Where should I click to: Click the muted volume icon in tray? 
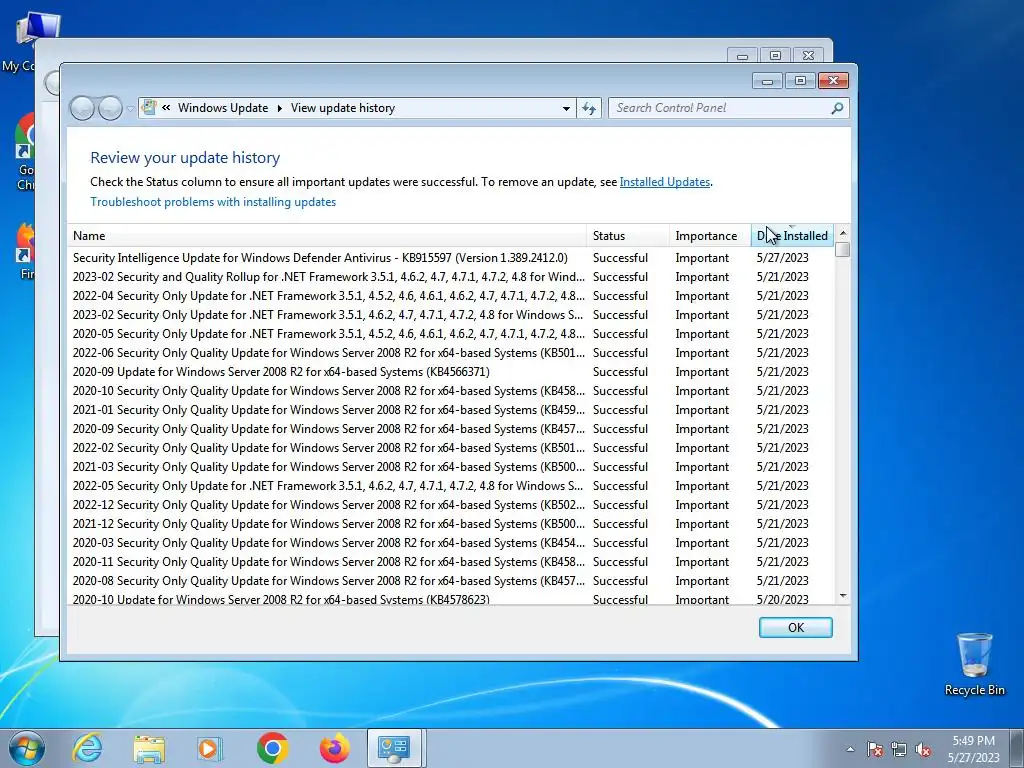coord(923,750)
